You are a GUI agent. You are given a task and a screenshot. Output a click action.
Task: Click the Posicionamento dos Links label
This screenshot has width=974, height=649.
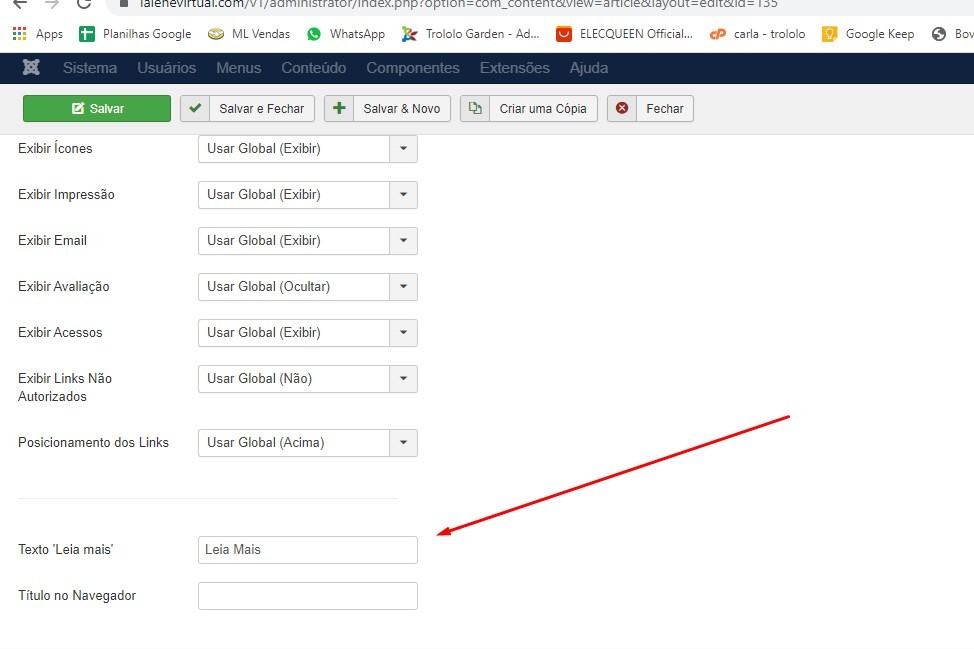pyautogui.click(x=93, y=442)
